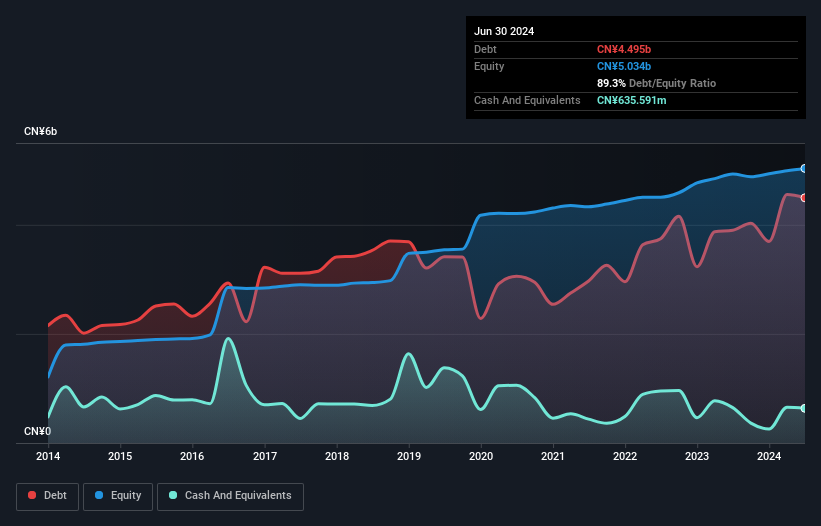The image size is (821, 526).
Task: Click the blue Equity endpoint marker
Action: pyautogui.click(x=804, y=169)
